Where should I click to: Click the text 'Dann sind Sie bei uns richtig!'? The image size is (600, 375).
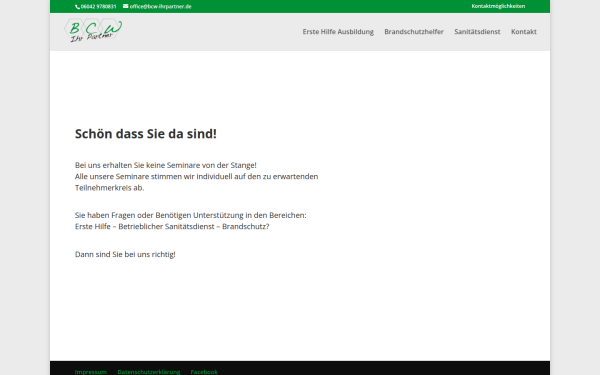125,254
